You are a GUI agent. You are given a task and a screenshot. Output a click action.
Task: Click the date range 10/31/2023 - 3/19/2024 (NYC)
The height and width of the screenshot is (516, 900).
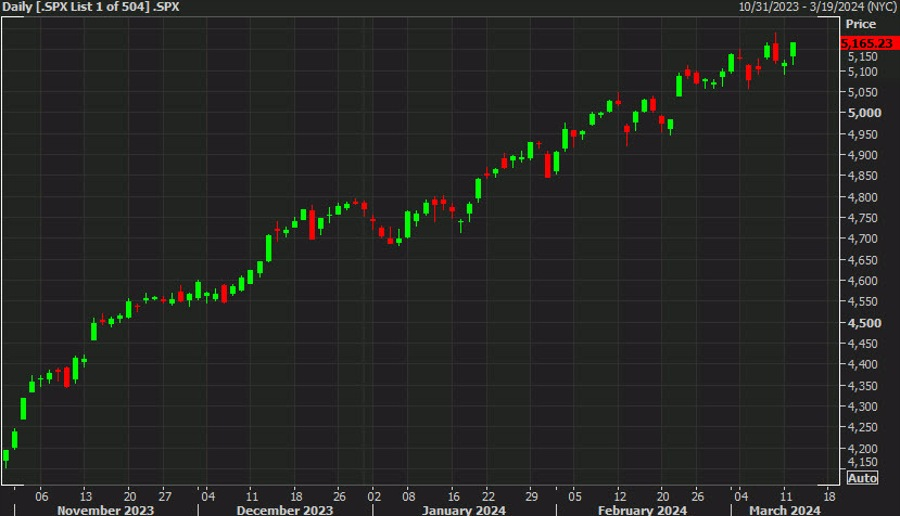(x=818, y=7)
